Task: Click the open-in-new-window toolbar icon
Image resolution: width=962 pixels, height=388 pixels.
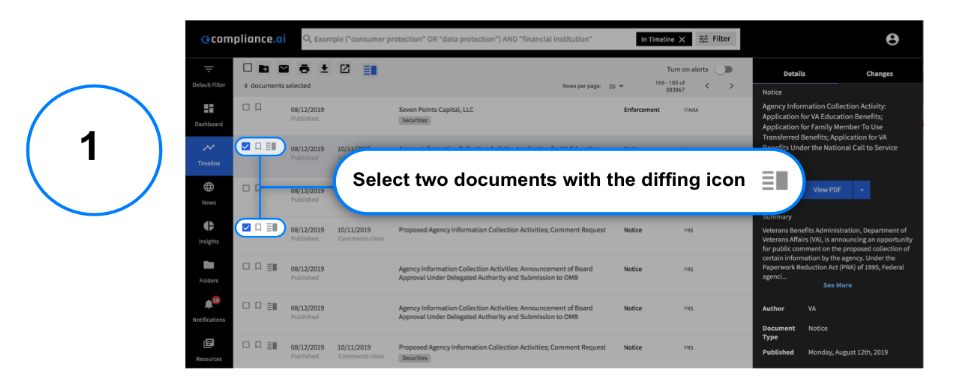Action: (x=345, y=69)
